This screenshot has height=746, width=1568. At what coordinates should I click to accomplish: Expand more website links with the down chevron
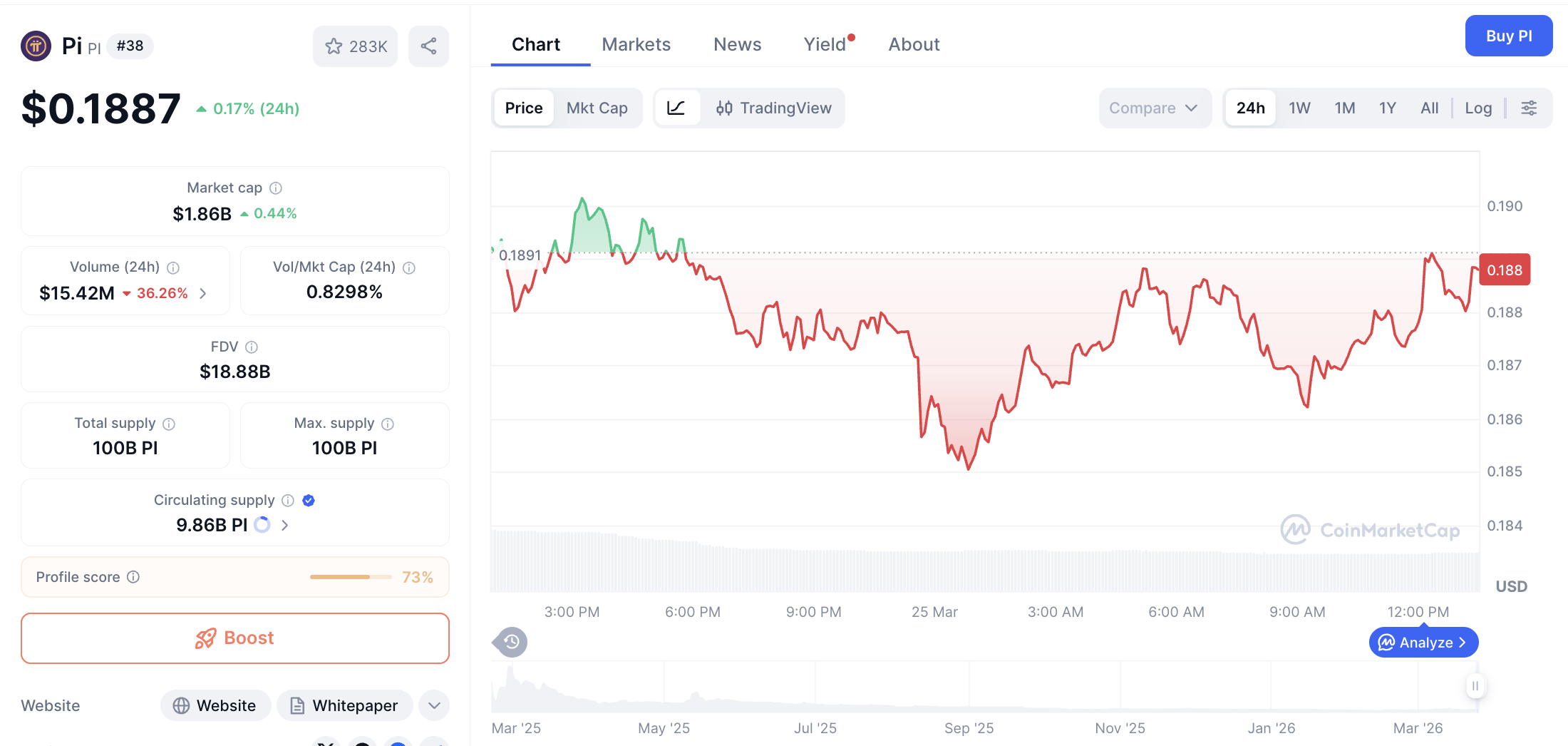click(x=433, y=705)
